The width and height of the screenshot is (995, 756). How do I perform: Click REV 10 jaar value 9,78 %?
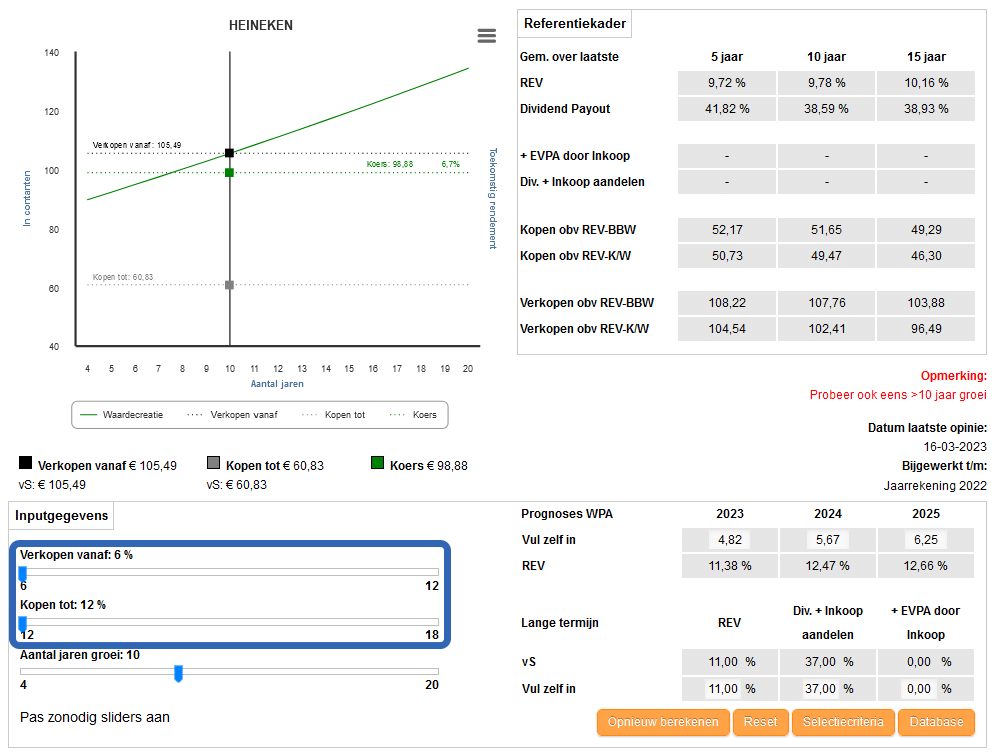(826, 83)
